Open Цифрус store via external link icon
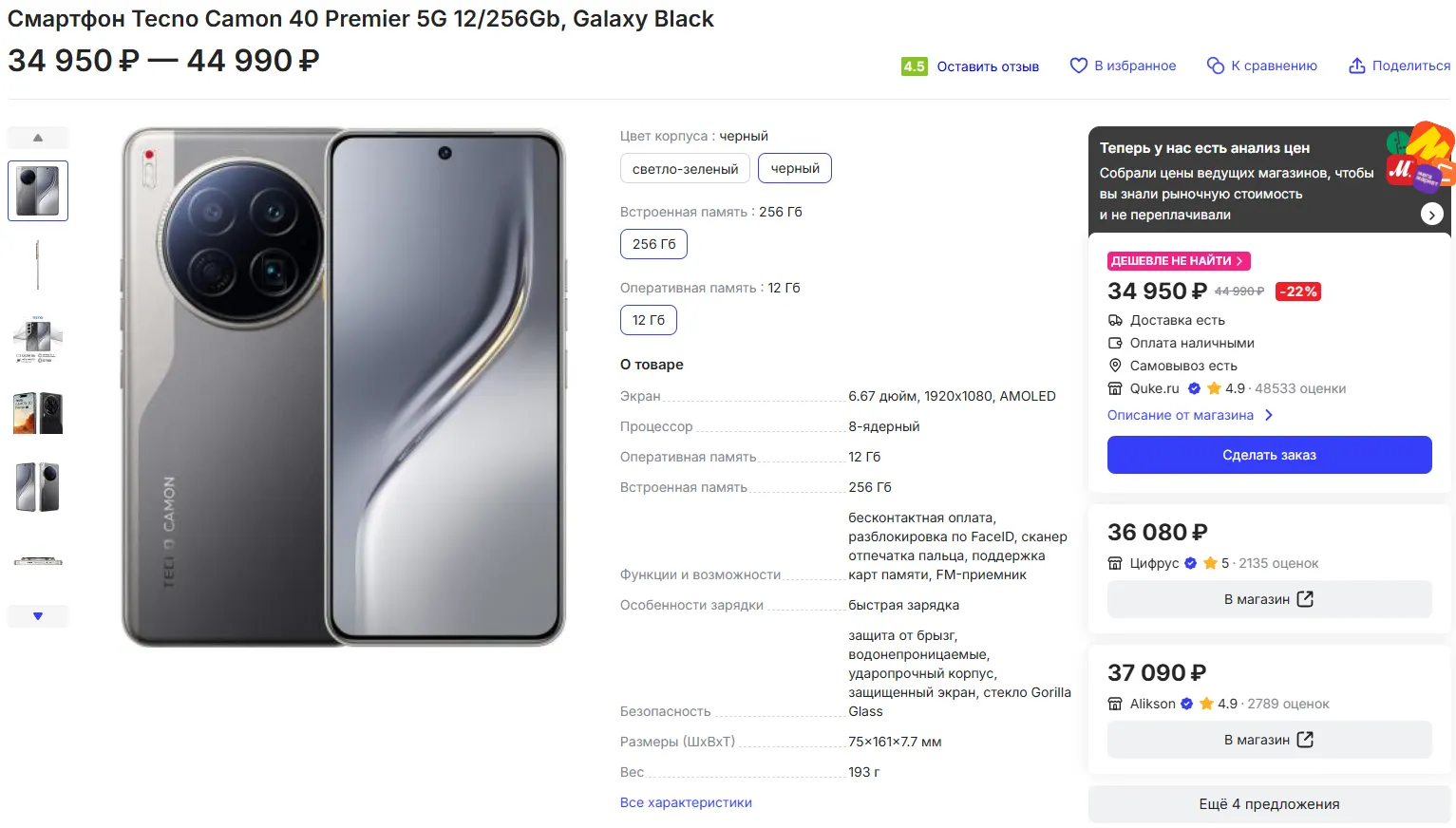 coord(1305,599)
